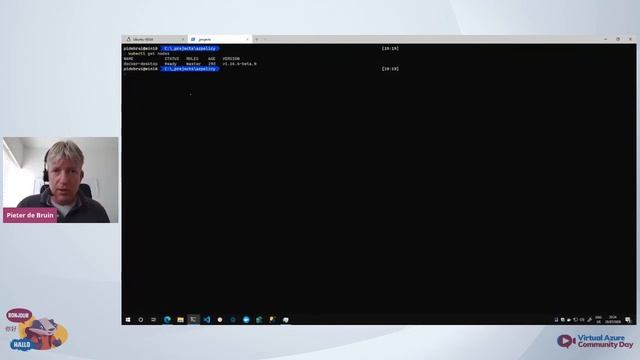Click the highlighted path in the last prompt
Viewport: 640px width, 360px height.
pyautogui.click(x=190, y=69)
